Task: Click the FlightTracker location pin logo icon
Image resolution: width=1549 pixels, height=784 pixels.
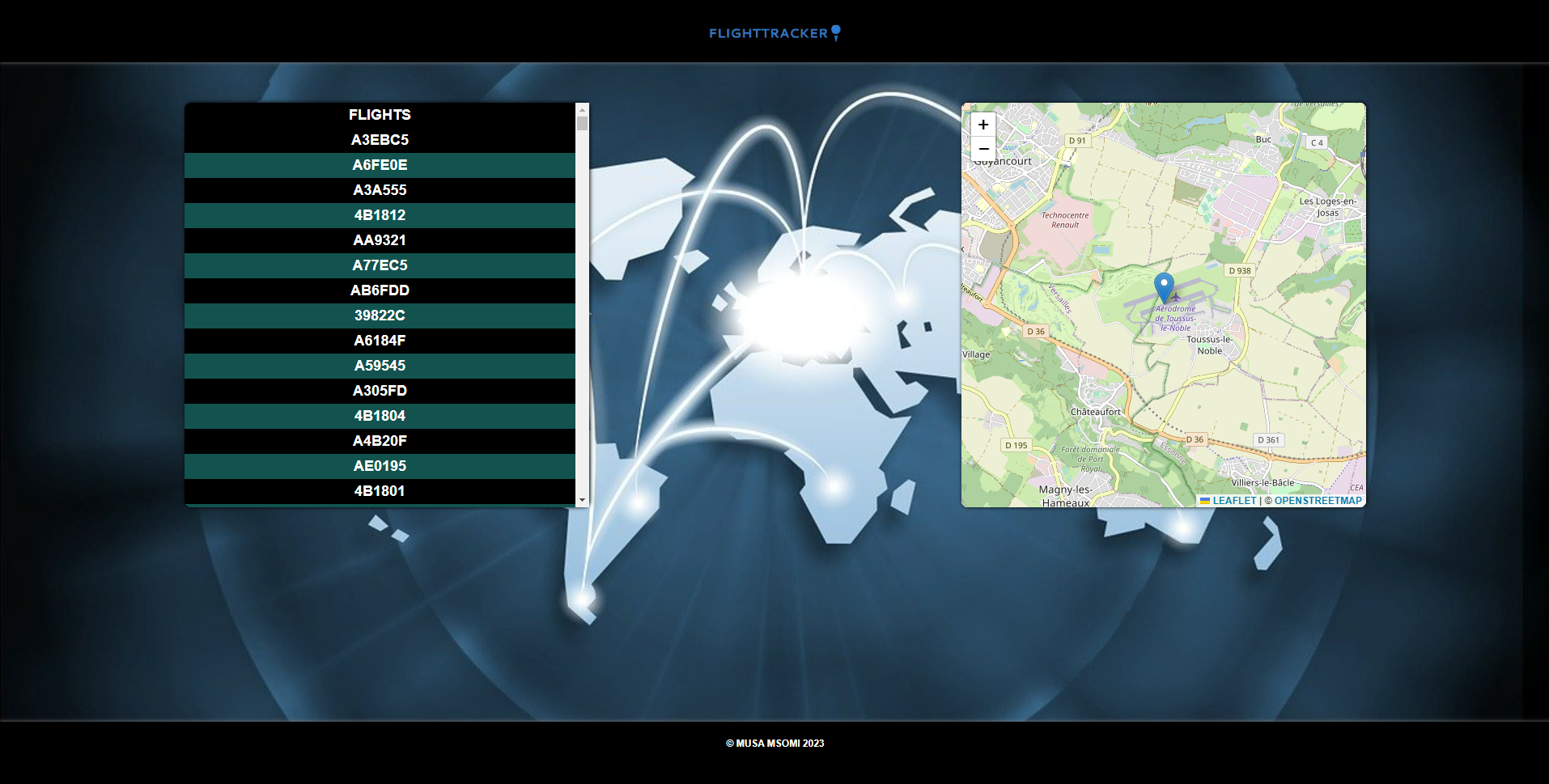Action: [x=835, y=32]
